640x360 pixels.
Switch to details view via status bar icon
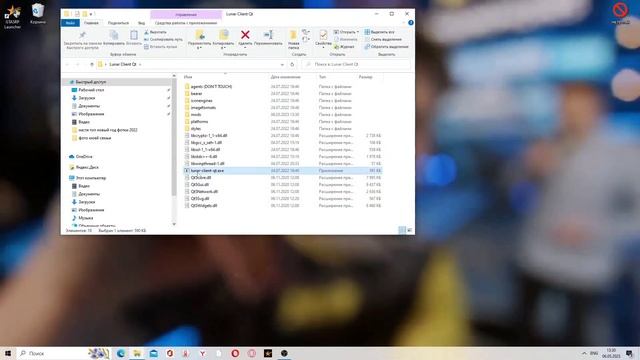click(x=402, y=230)
